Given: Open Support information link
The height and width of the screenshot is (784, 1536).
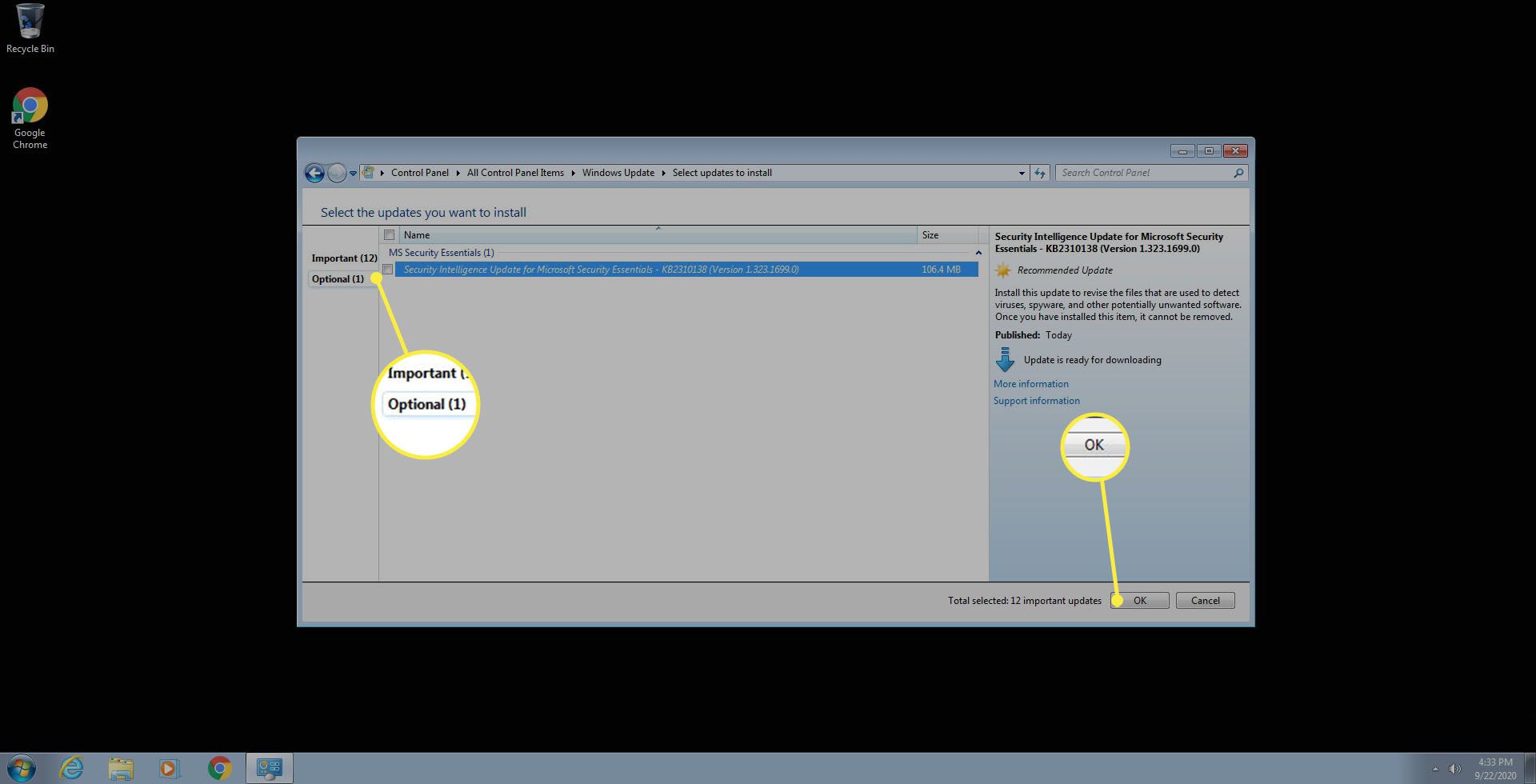Looking at the screenshot, I should (x=1036, y=401).
